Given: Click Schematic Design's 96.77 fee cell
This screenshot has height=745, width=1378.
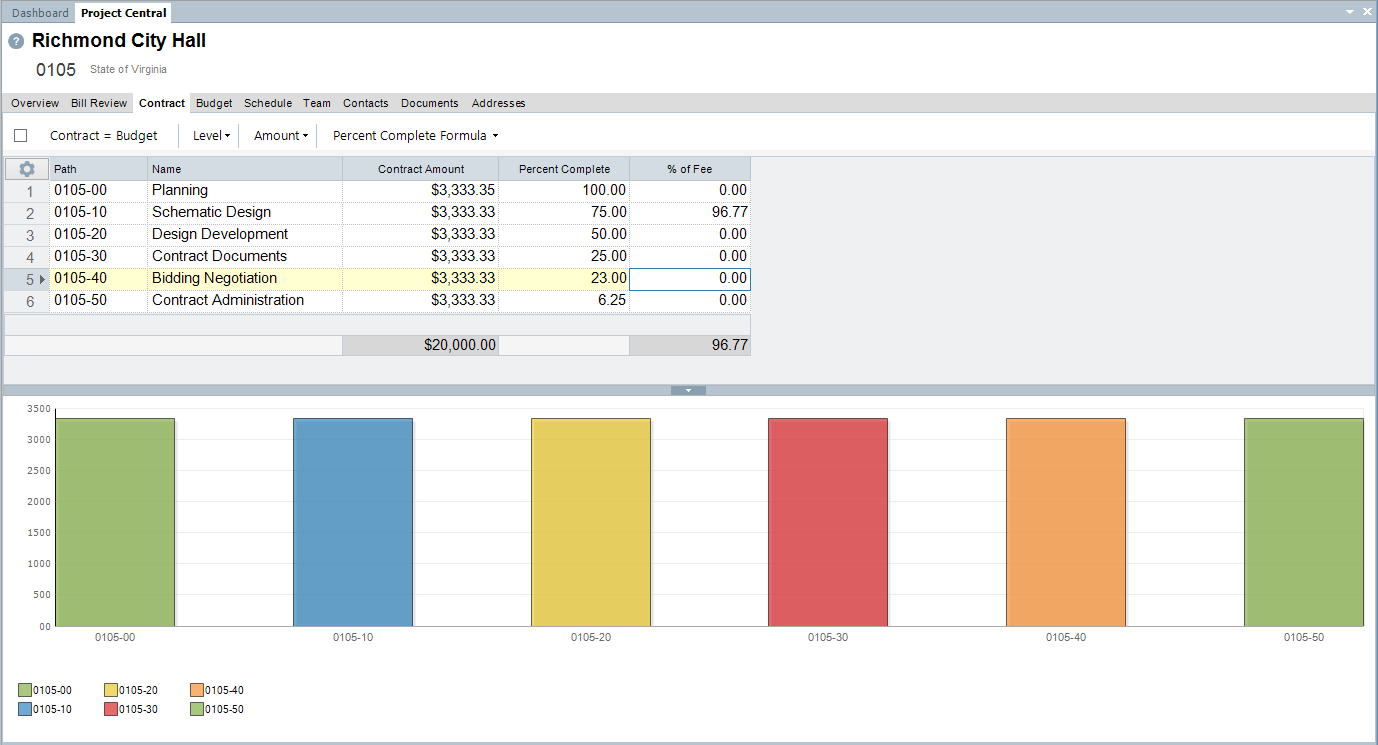Looking at the screenshot, I should [x=690, y=213].
